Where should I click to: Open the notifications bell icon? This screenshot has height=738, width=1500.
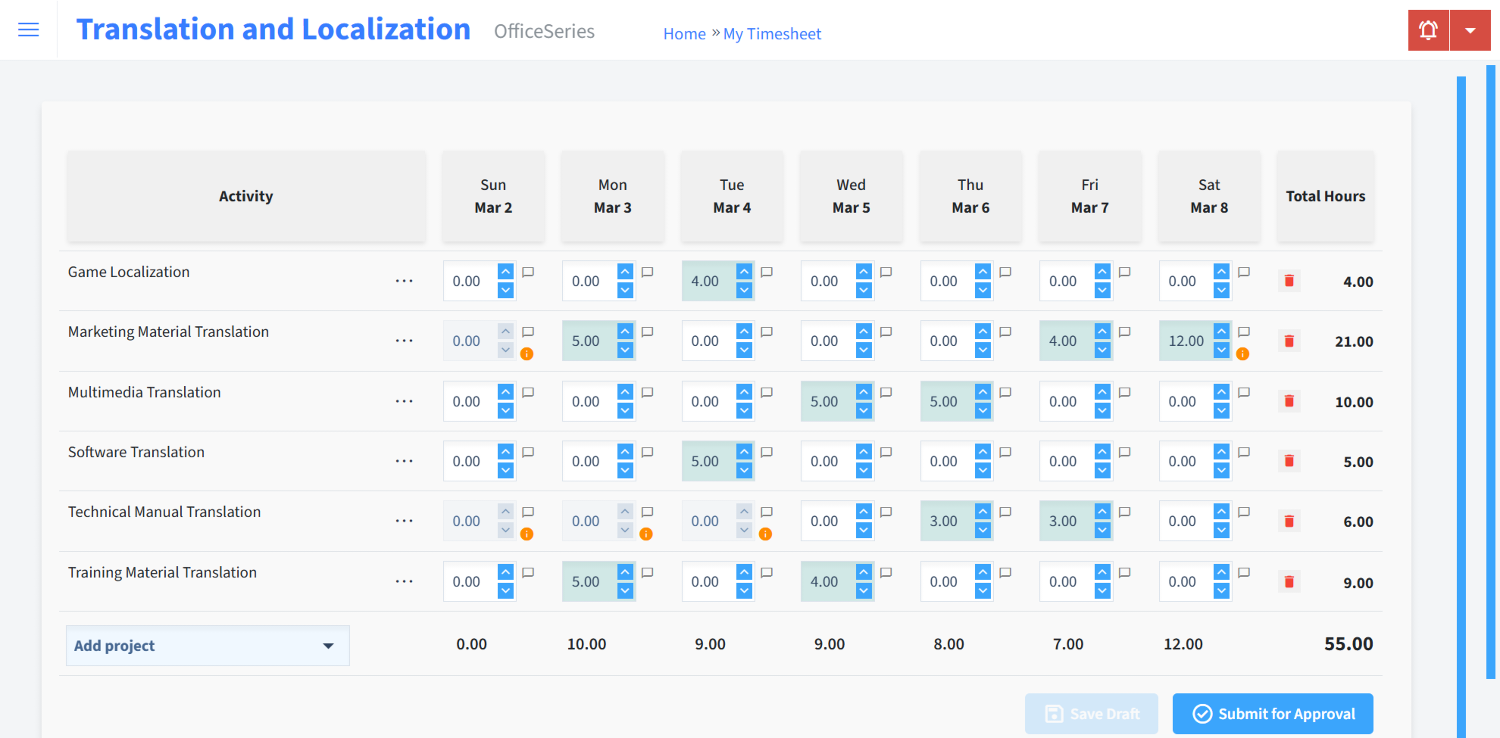click(1427, 29)
